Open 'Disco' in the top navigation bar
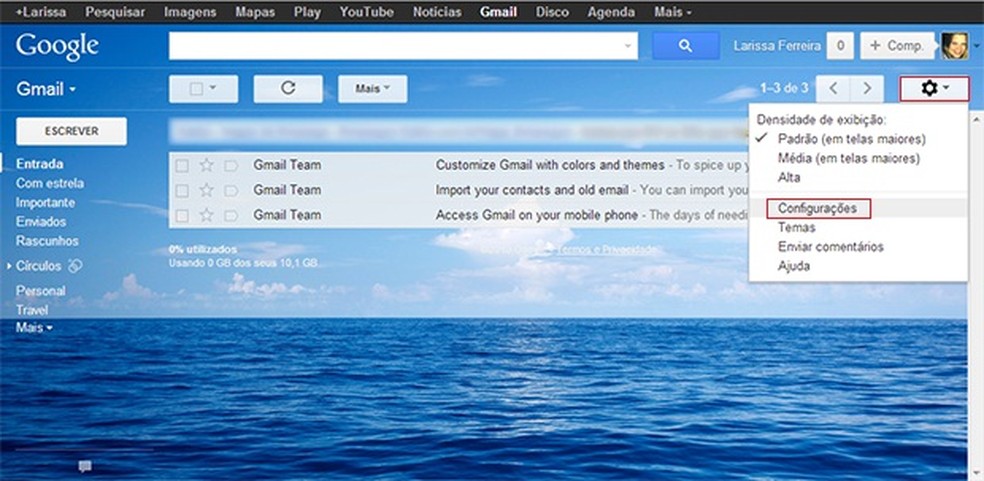The width and height of the screenshot is (984, 481). [x=552, y=12]
